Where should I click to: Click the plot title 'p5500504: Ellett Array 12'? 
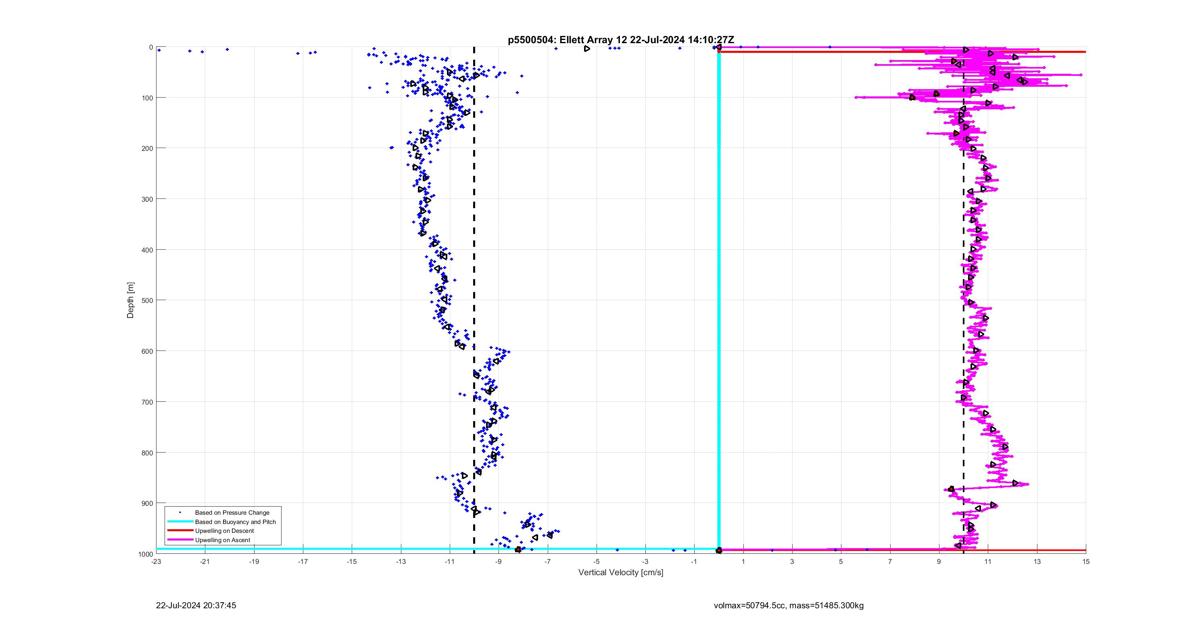(x=570, y=39)
